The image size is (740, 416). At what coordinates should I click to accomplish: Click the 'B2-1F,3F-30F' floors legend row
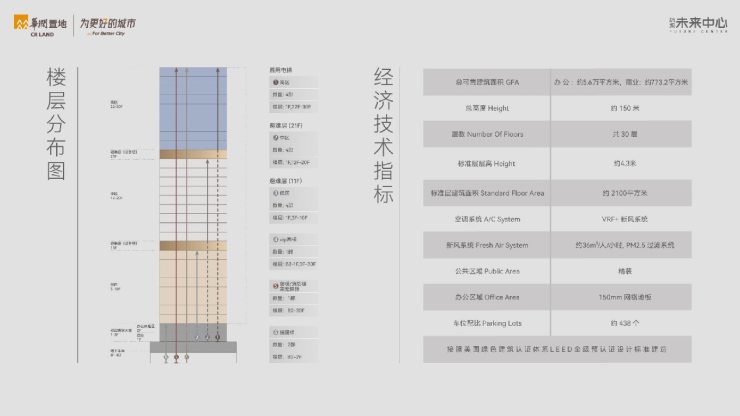coord(294,264)
